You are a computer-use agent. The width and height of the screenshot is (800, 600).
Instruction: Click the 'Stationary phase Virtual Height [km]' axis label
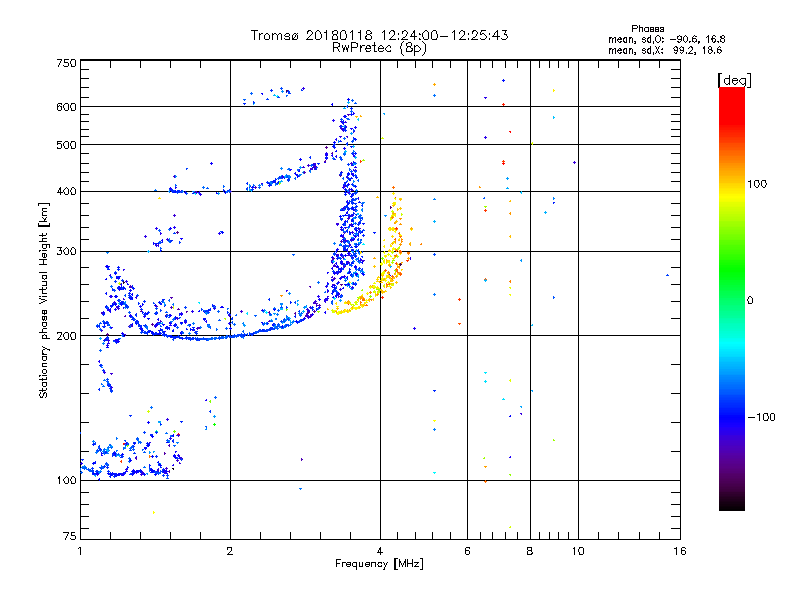pyautogui.click(x=44, y=300)
